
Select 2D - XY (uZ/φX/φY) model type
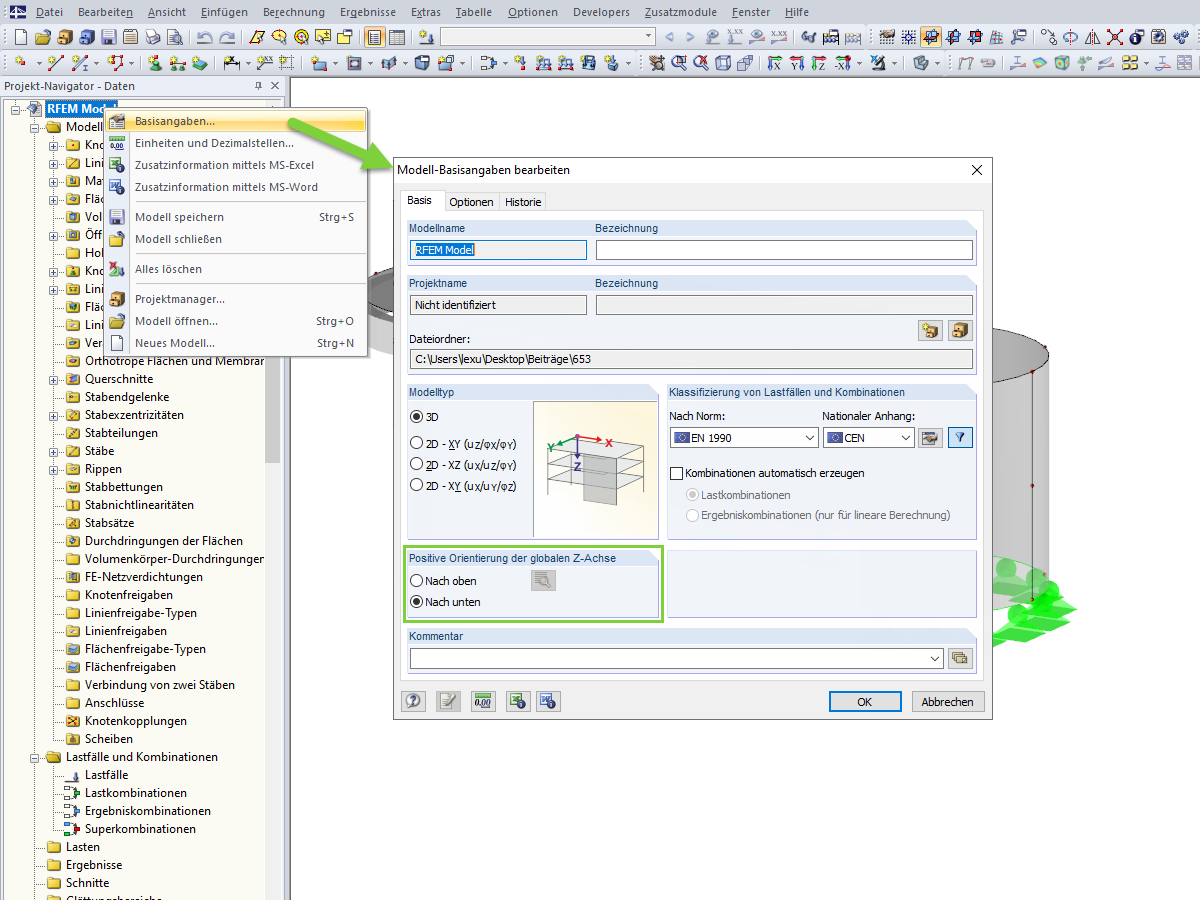[x=417, y=443]
